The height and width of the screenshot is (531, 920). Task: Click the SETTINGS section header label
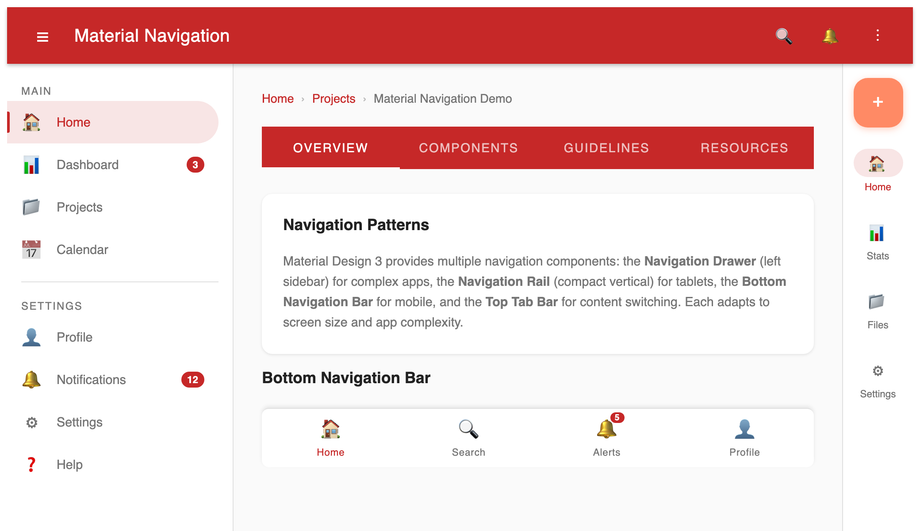click(52, 306)
